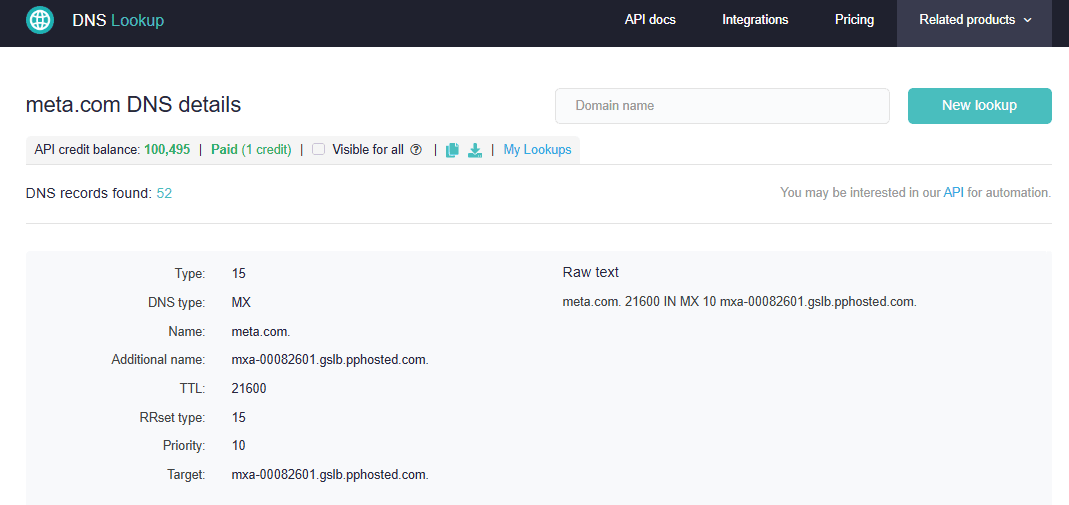Open the API docs menu item
Image resolution: width=1069 pixels, height=505 pixels.
pos(650,20)
